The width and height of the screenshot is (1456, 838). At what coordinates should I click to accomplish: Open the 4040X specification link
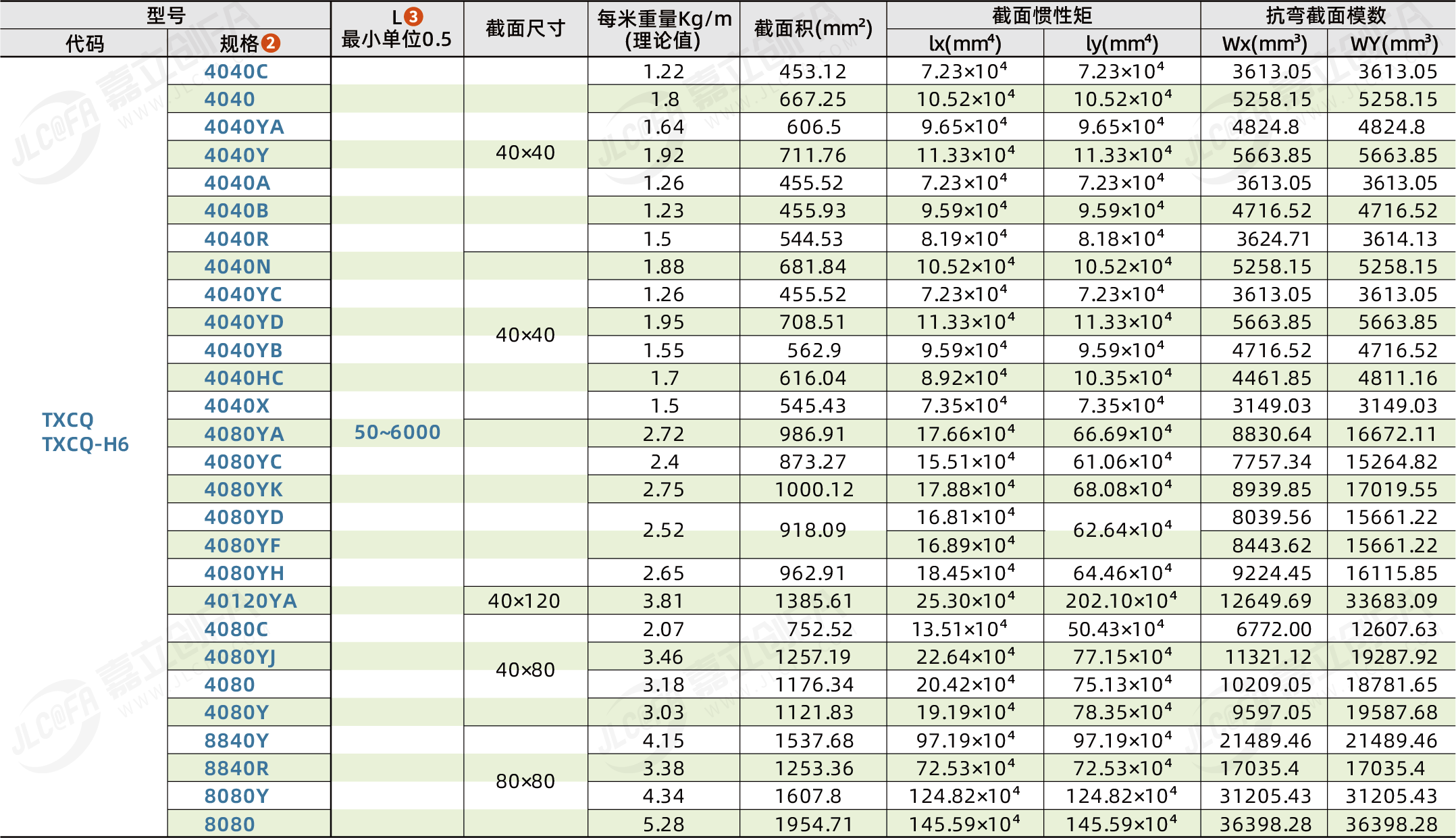coord(236,406)
